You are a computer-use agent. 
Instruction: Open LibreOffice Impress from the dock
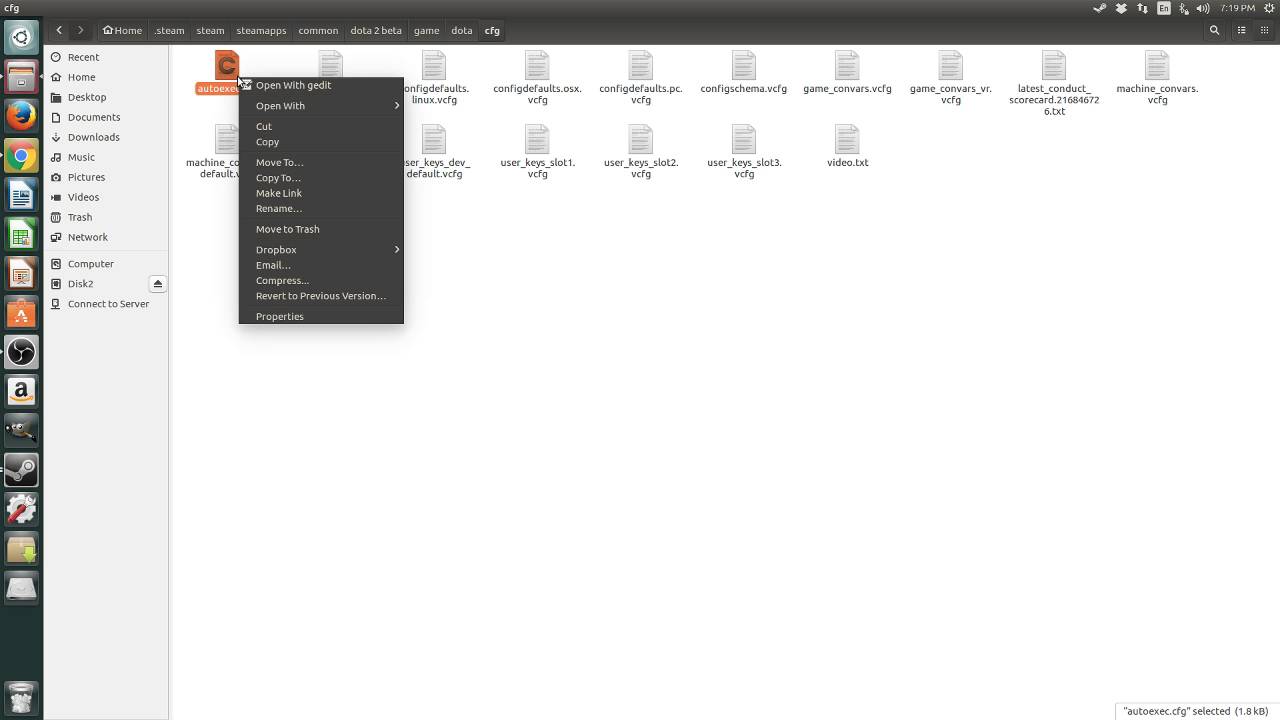pyautogui.click(x=21, y=274)
